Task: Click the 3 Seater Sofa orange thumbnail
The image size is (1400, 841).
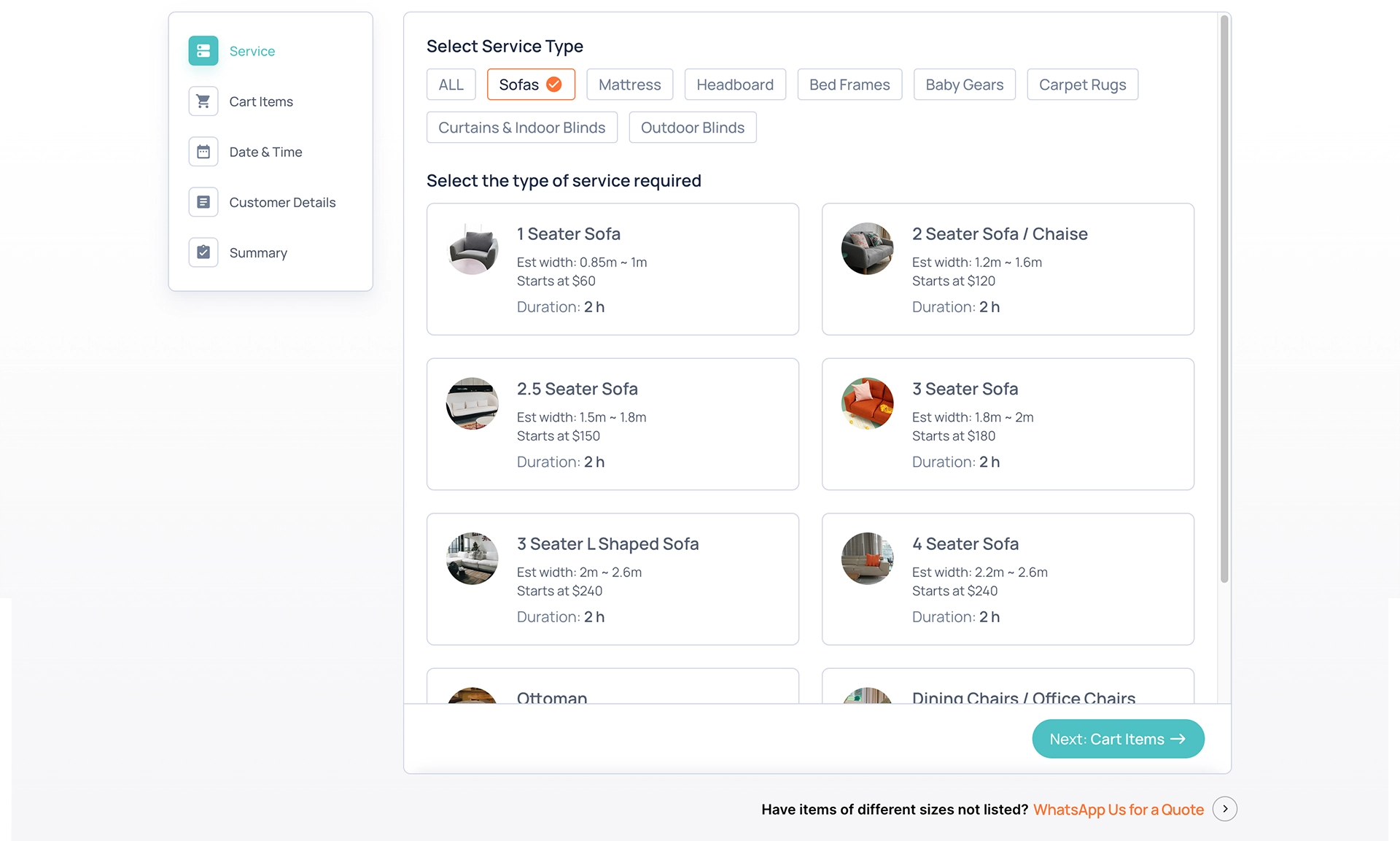Action: 868,403
